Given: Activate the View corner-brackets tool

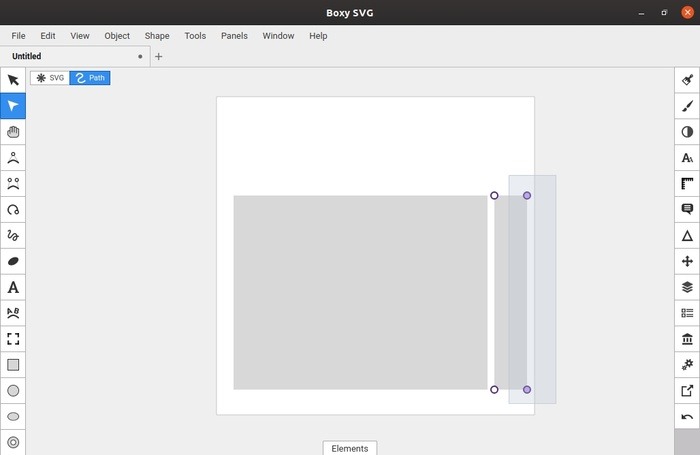Looking at the screenshot, I should point(13,339).
